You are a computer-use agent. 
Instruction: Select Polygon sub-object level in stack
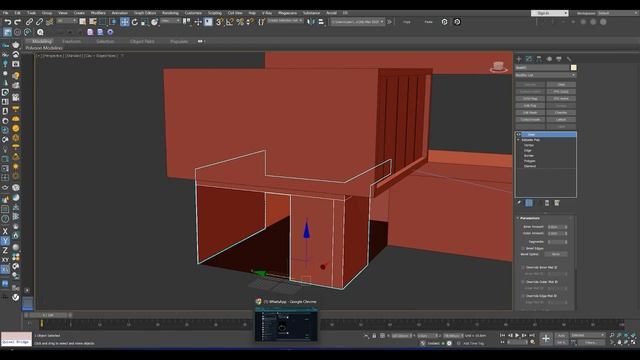click(x=529, y=161)
